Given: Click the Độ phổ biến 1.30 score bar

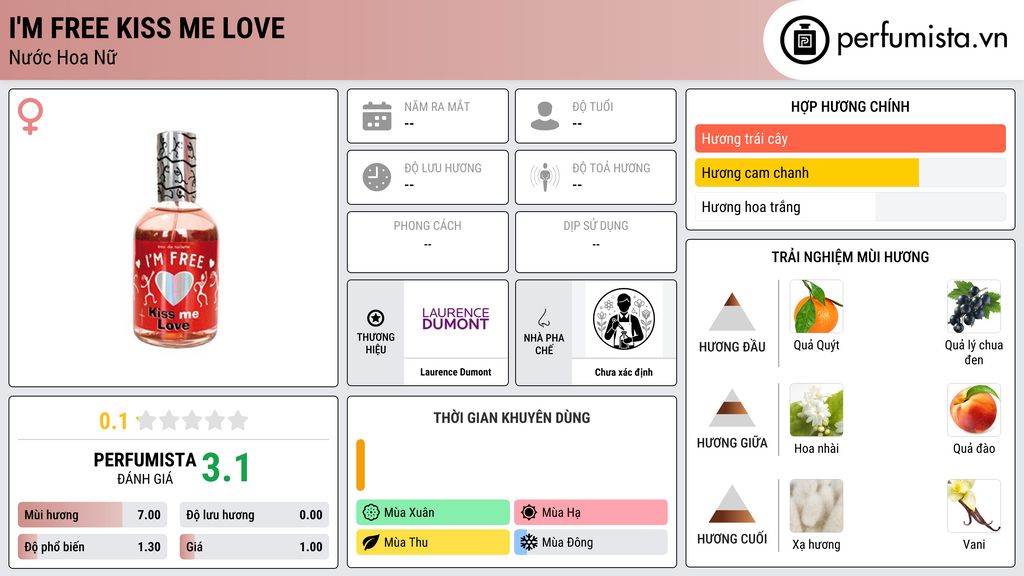Looking at the screenshot, I should pos(92,547).
